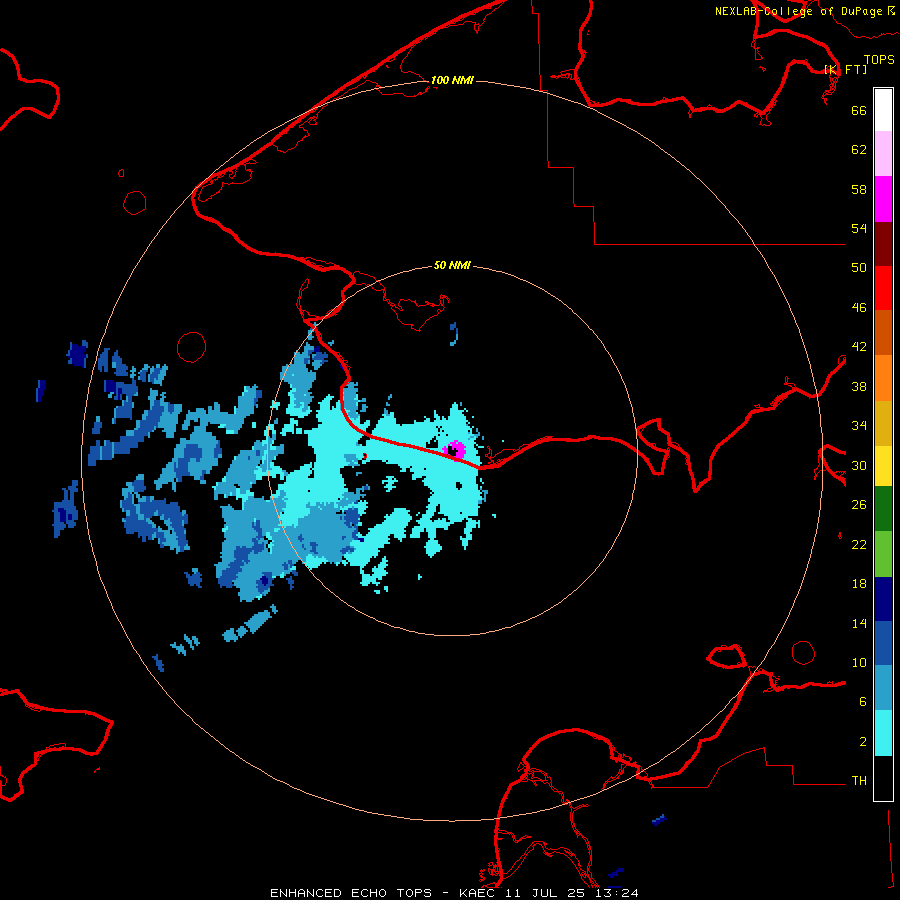Click the orange 38 kft legend swatch
Image resolution: width=900 pixels, height=900 pixels.
[883, 377]
